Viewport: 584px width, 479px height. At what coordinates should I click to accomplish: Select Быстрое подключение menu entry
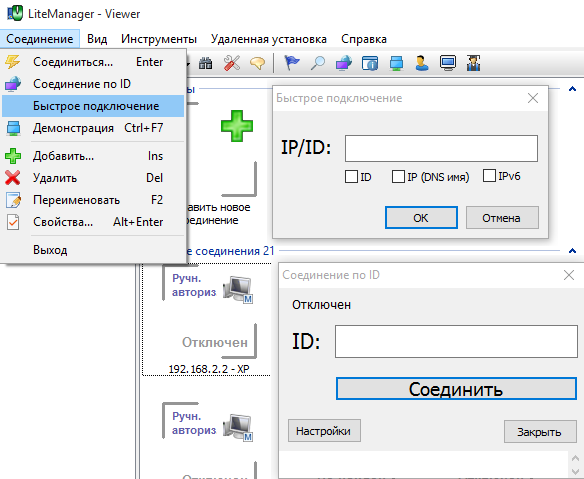coord(93,106)
